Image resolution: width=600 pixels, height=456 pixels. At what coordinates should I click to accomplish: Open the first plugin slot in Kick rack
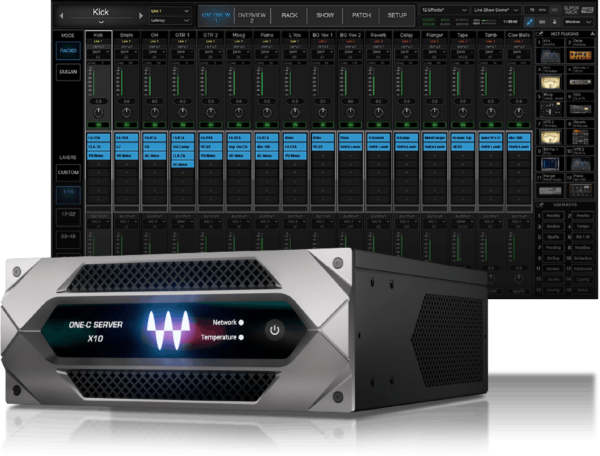[98, 137]
